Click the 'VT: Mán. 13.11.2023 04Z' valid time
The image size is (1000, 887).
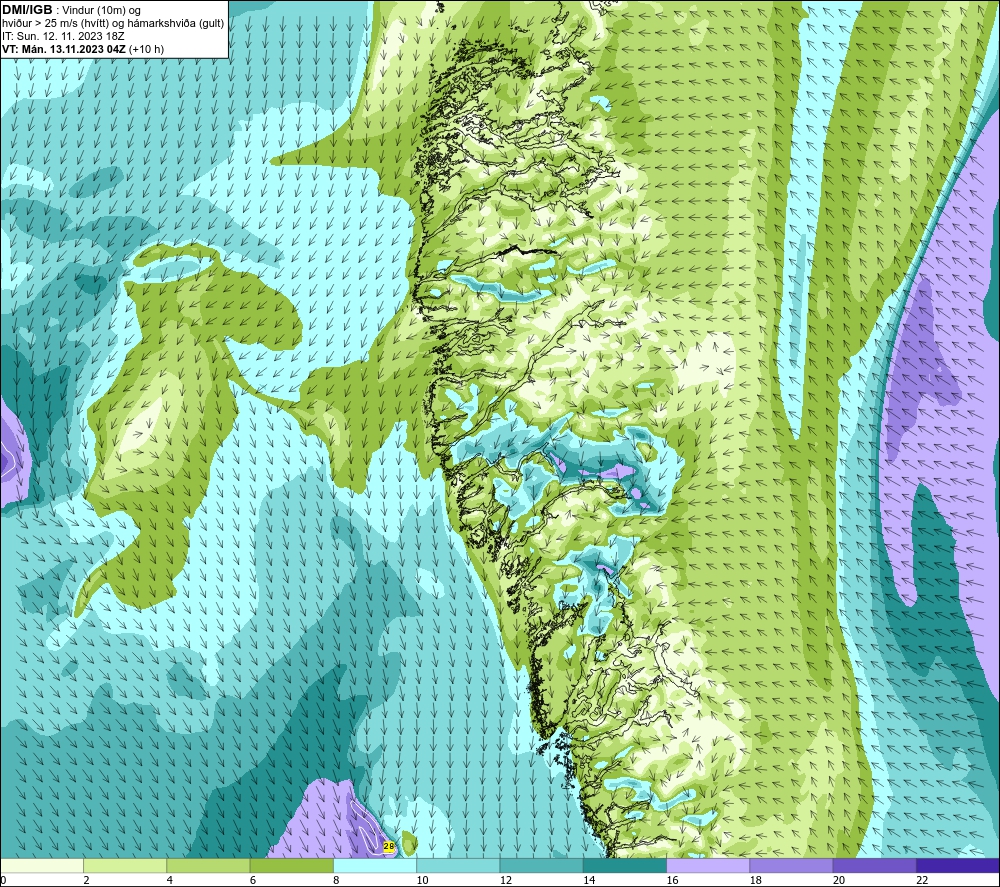[x=64, y=49]
